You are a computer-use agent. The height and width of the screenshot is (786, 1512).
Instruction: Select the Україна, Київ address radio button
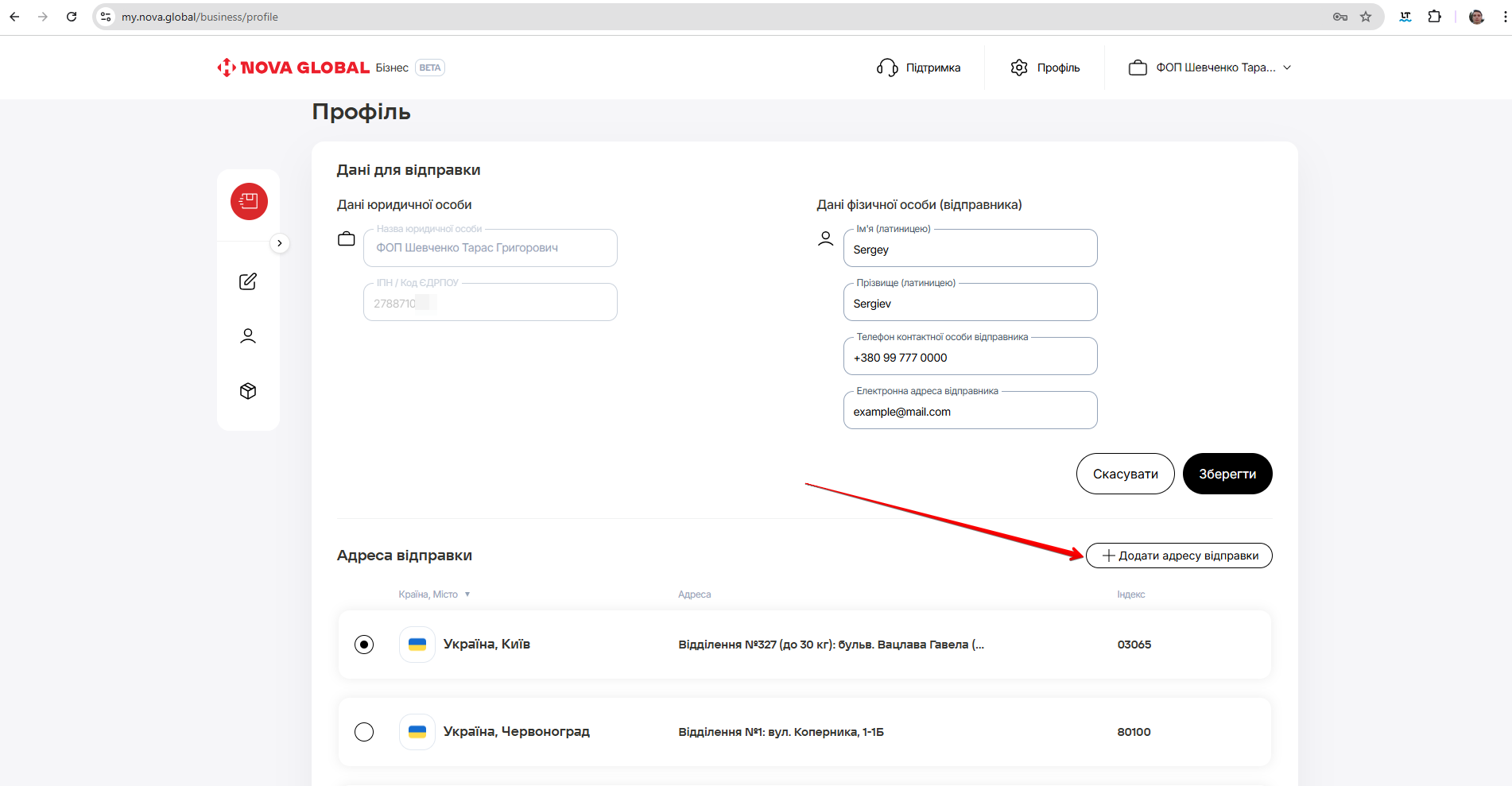pyautogui.click(x=364, y=645)
